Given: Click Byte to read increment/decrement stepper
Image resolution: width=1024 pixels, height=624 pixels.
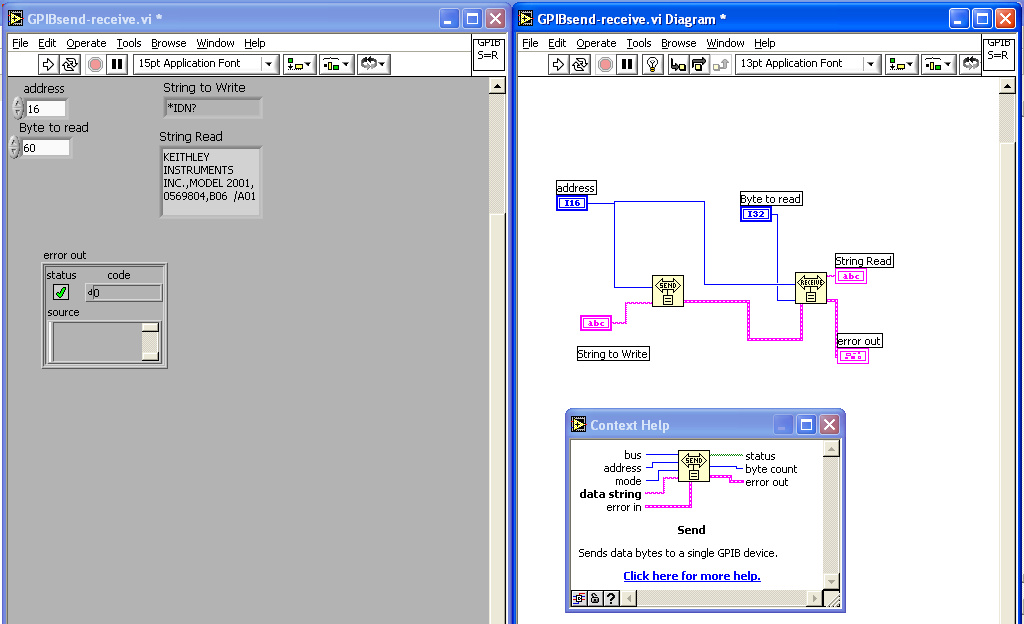Looking at the screenshot, I should (14, 148).
